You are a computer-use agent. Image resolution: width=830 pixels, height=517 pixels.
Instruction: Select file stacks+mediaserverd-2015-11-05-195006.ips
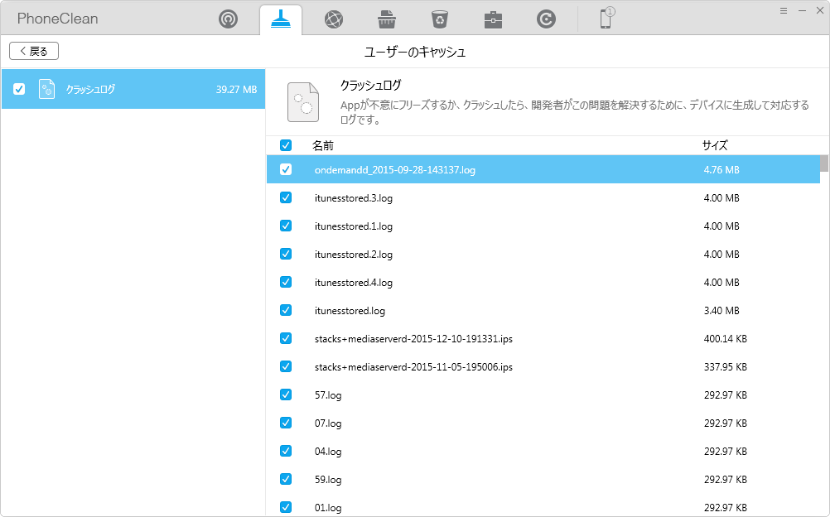[x=413, y=367]
